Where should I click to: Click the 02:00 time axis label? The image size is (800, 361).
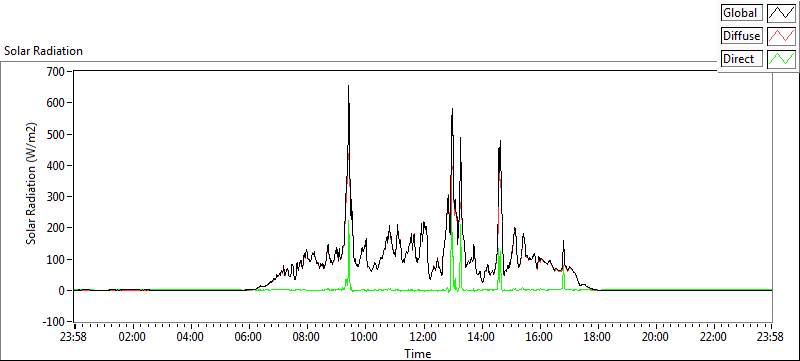tap(133, 337)
